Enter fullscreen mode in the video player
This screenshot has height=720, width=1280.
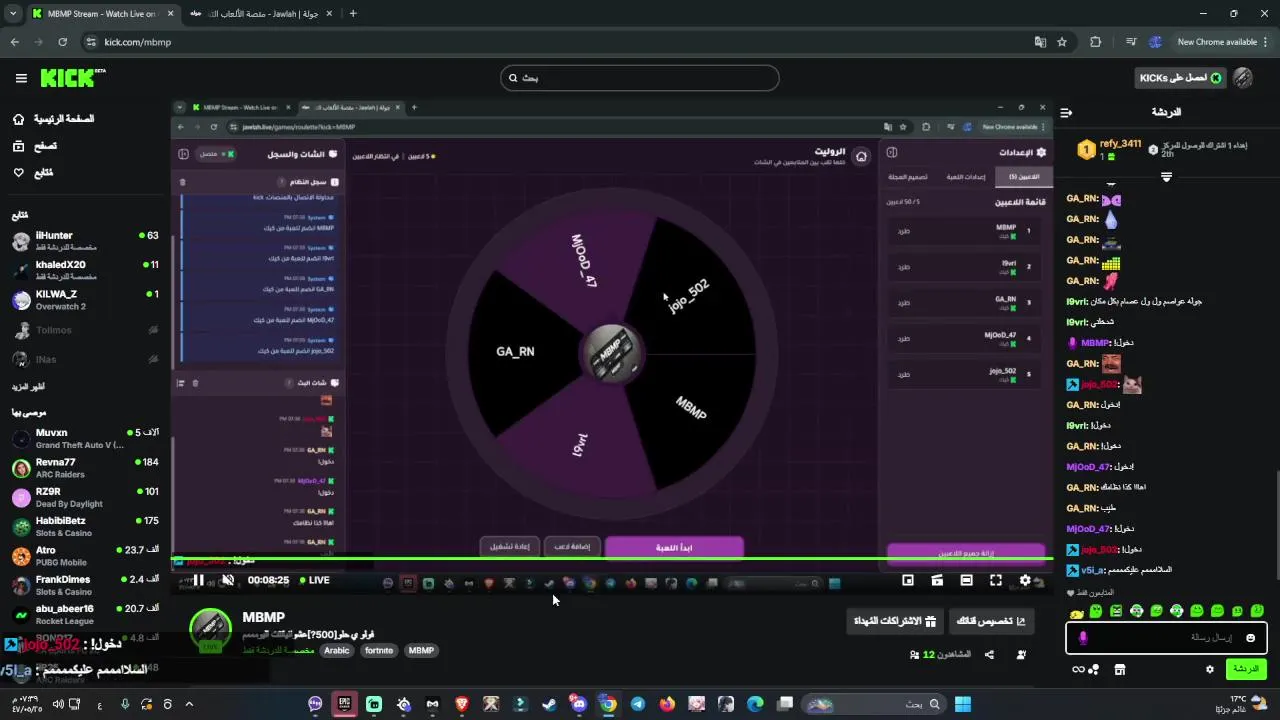[x=995, y=580]
